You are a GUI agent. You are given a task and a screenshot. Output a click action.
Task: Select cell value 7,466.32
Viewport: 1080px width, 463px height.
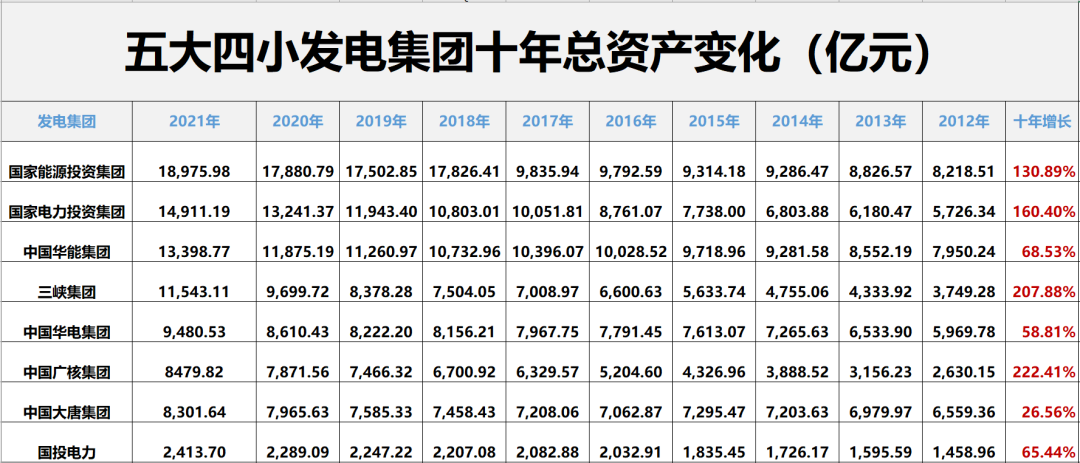(381, 372)
